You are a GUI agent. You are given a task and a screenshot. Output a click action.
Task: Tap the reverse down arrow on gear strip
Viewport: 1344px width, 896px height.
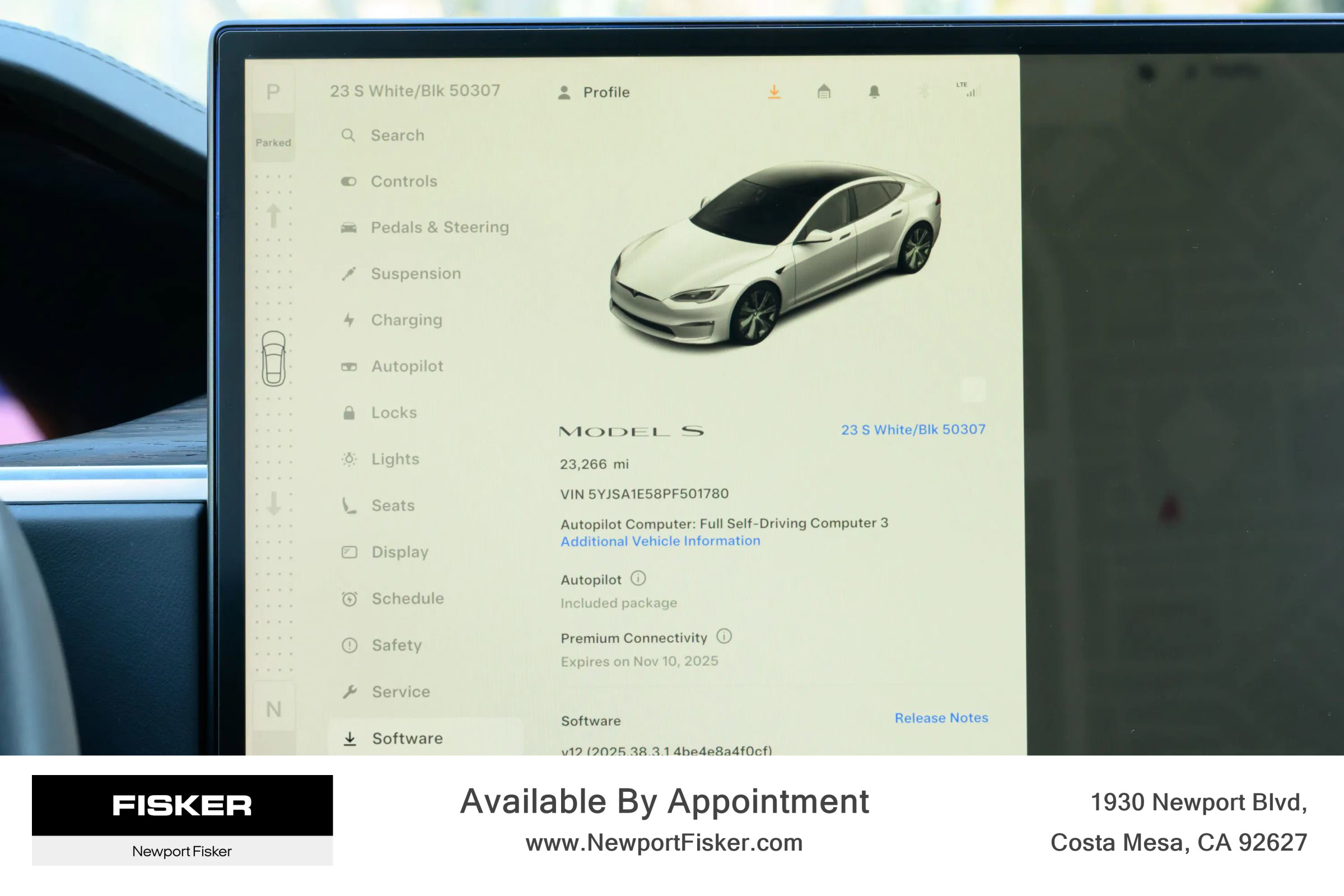[274, 503]
